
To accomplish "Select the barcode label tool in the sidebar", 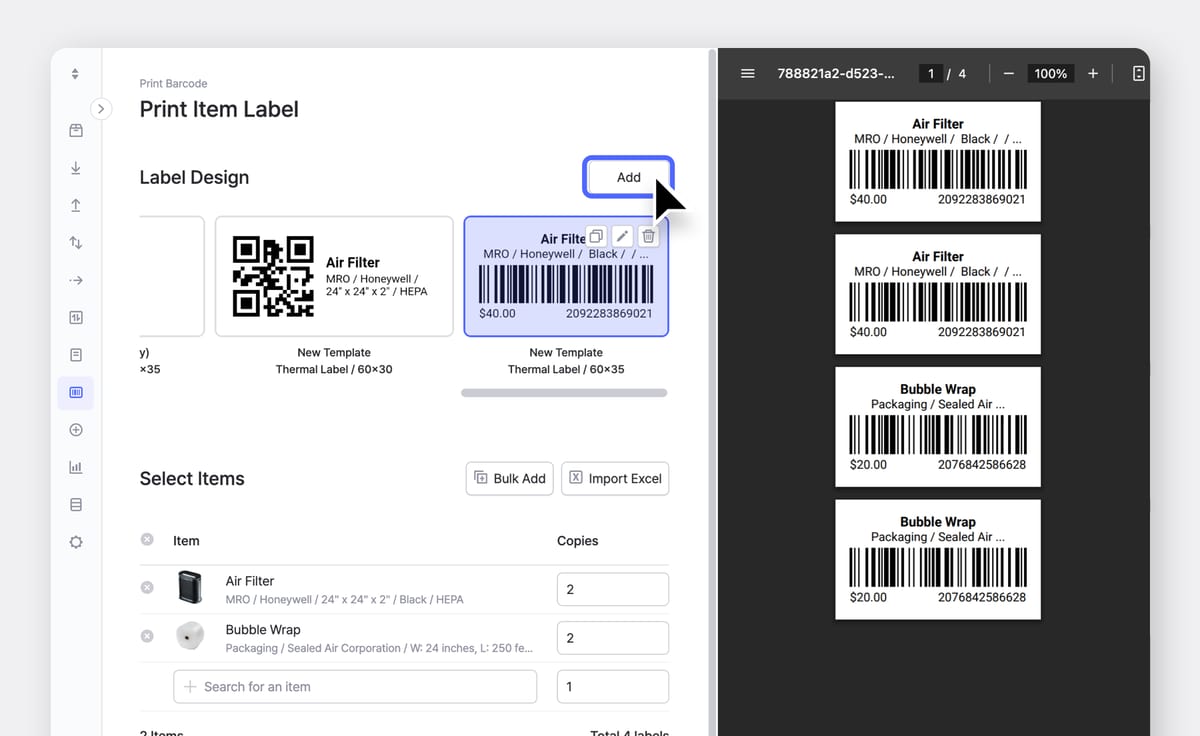I will 75,393.
